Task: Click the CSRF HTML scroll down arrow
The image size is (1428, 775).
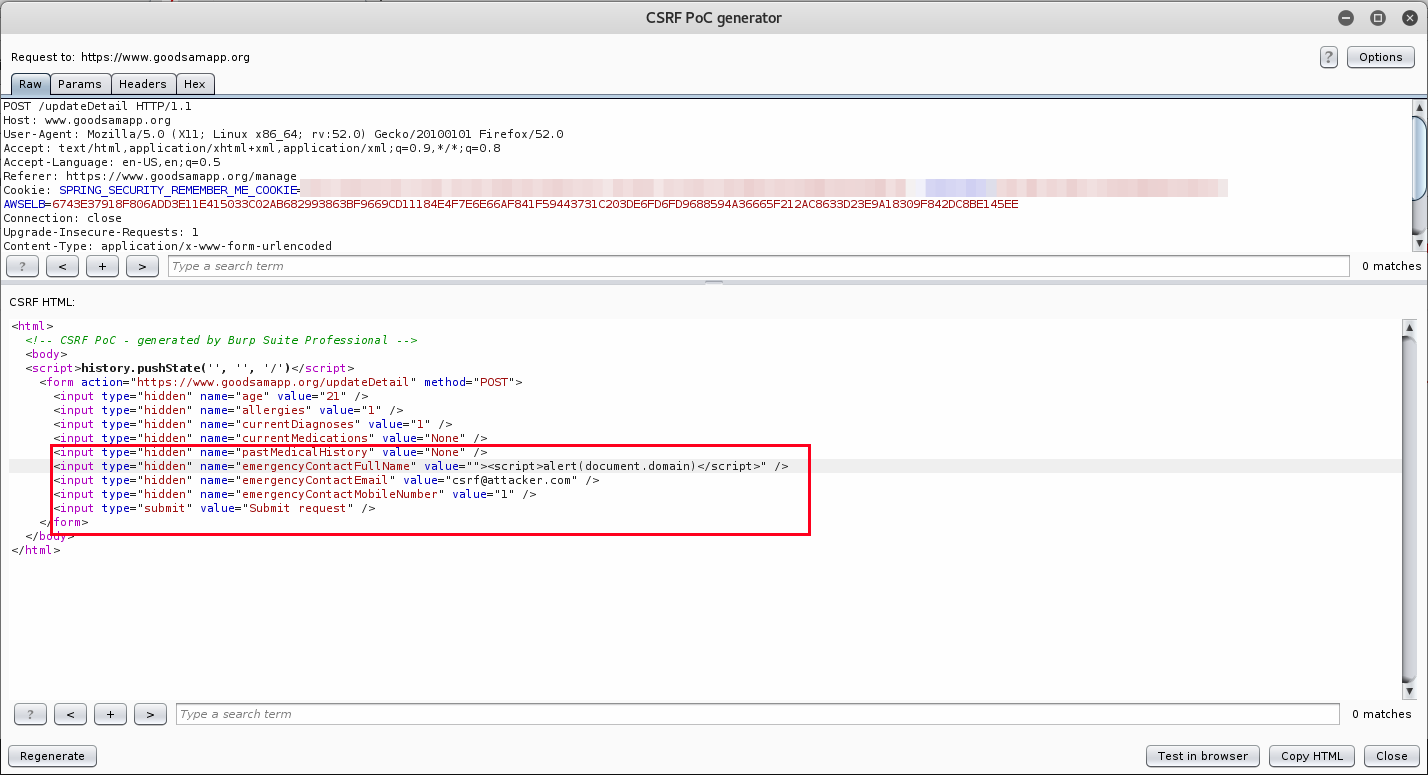Action: pos(1409,691)
